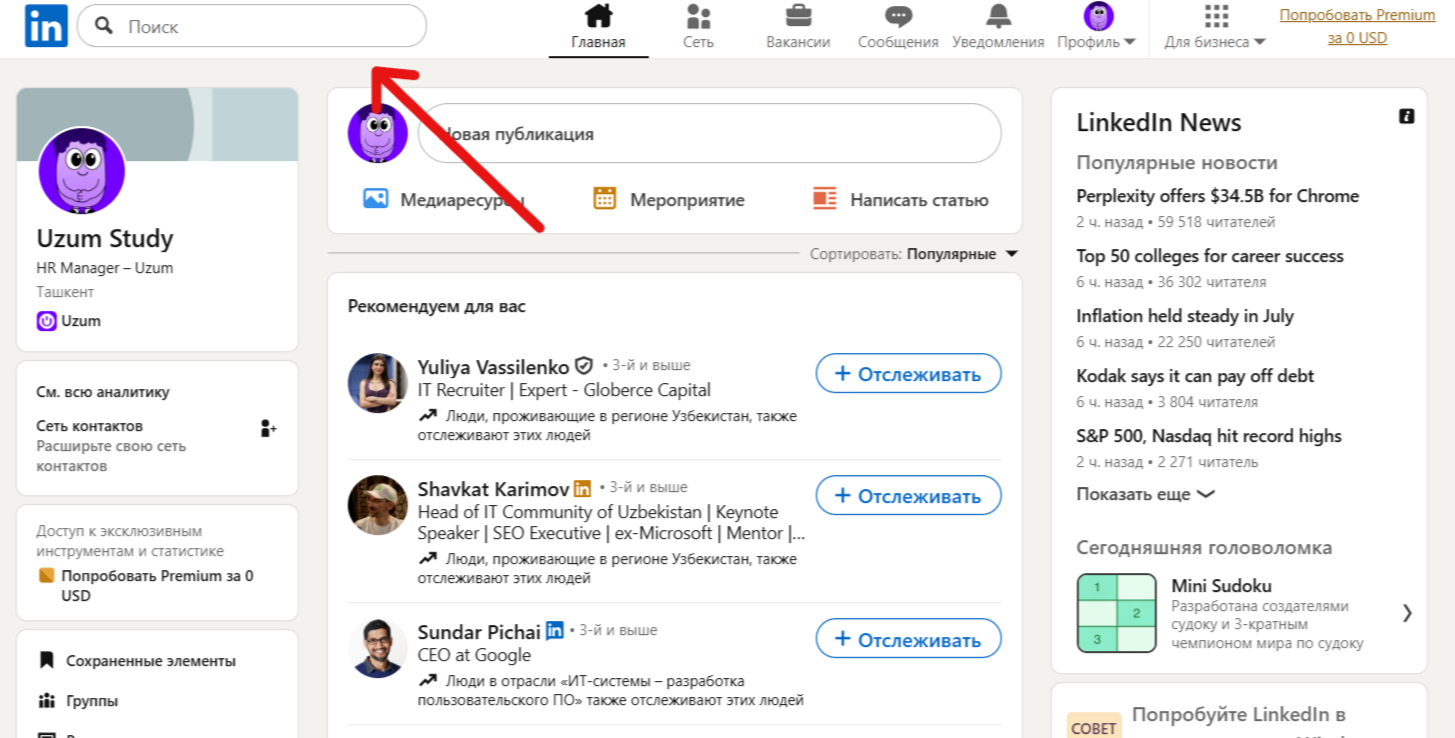
Task: Read news Top 50 colleges for career success
Action: point(1210,256)
